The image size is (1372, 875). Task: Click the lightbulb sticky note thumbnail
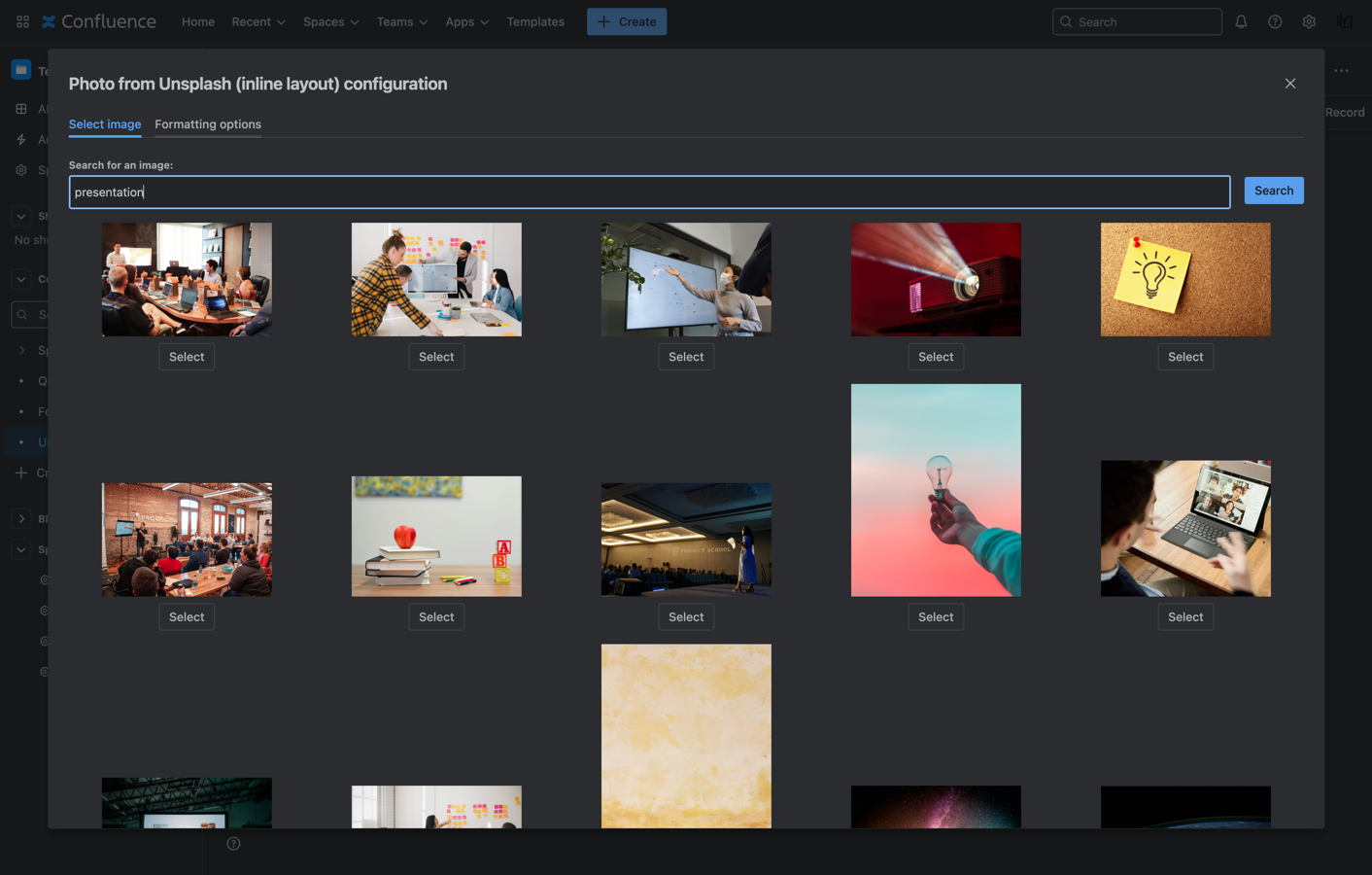(x=1185, y=279)
